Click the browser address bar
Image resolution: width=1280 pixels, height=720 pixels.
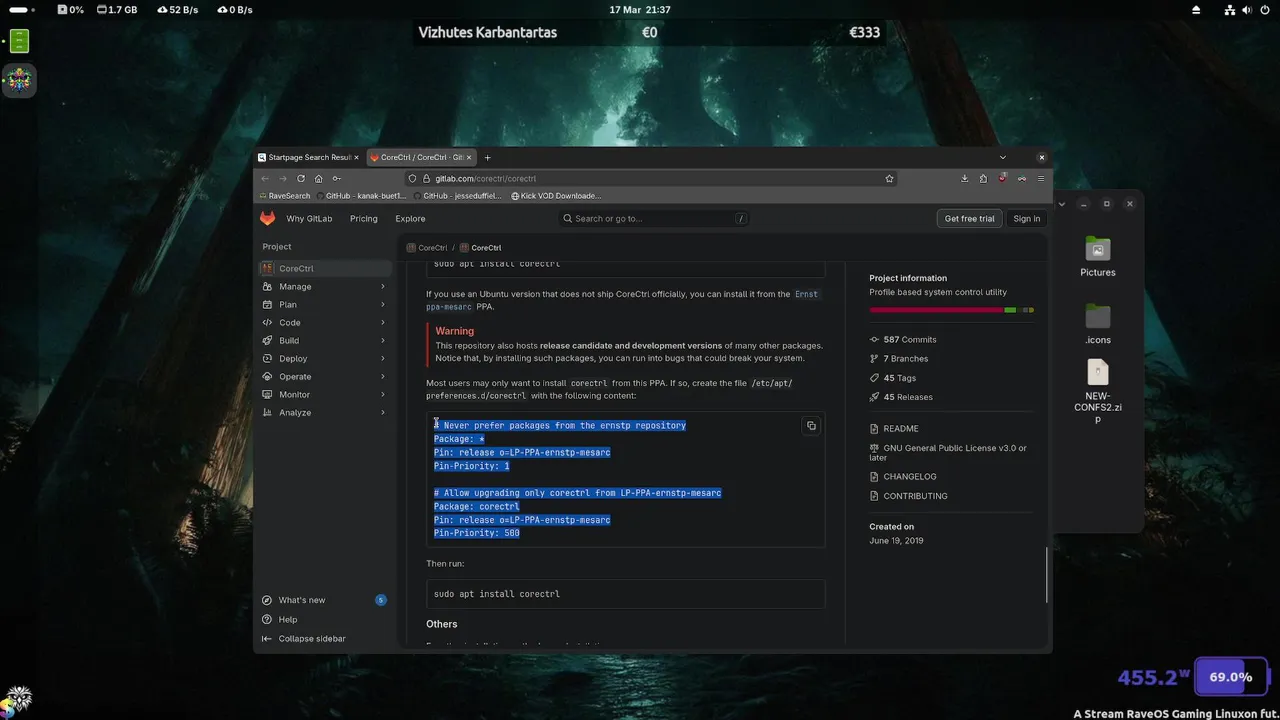point(650,178)
